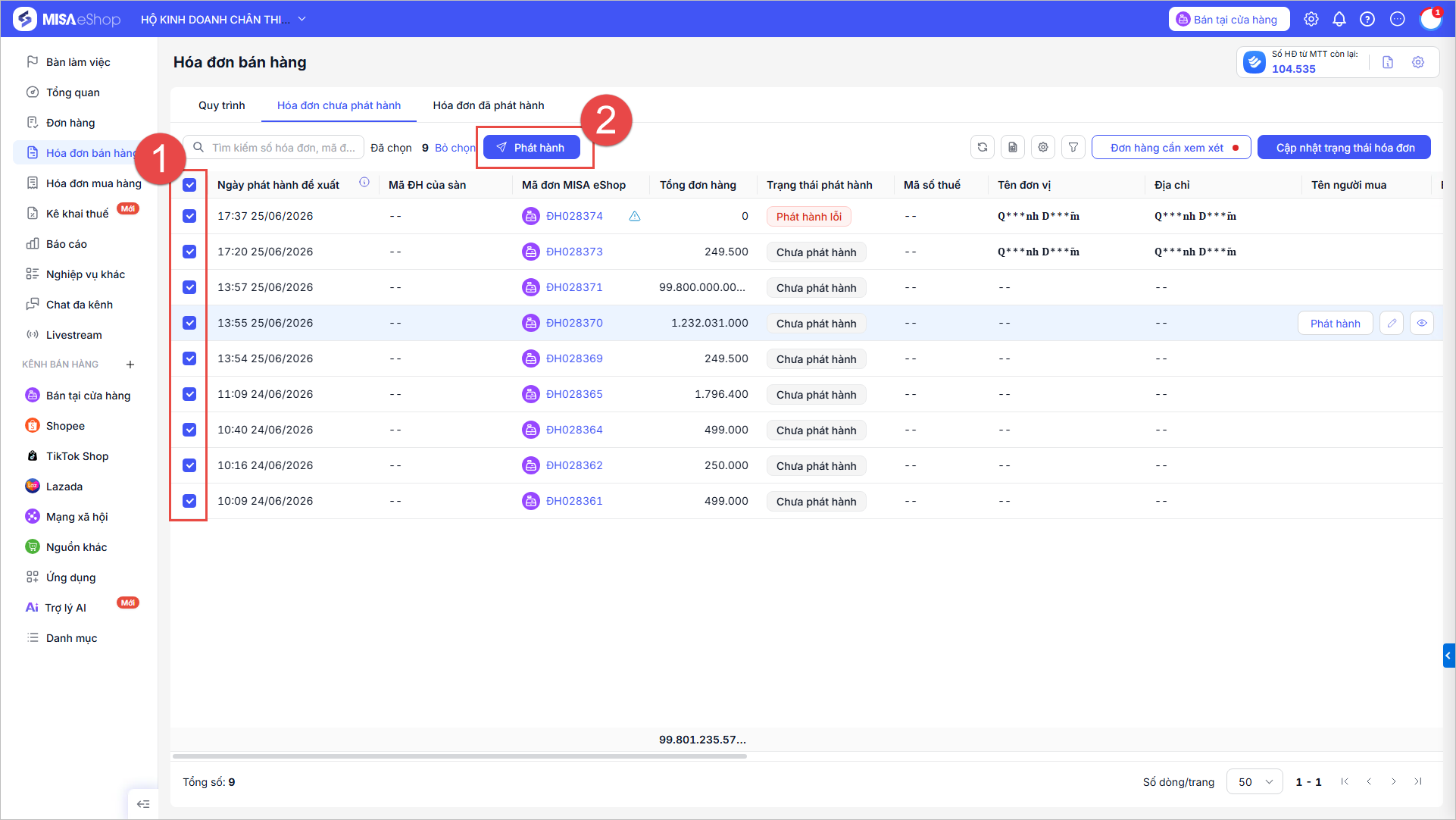Expand the store name dropdown in header
The image size is (1456, 820).
(302, 20)
